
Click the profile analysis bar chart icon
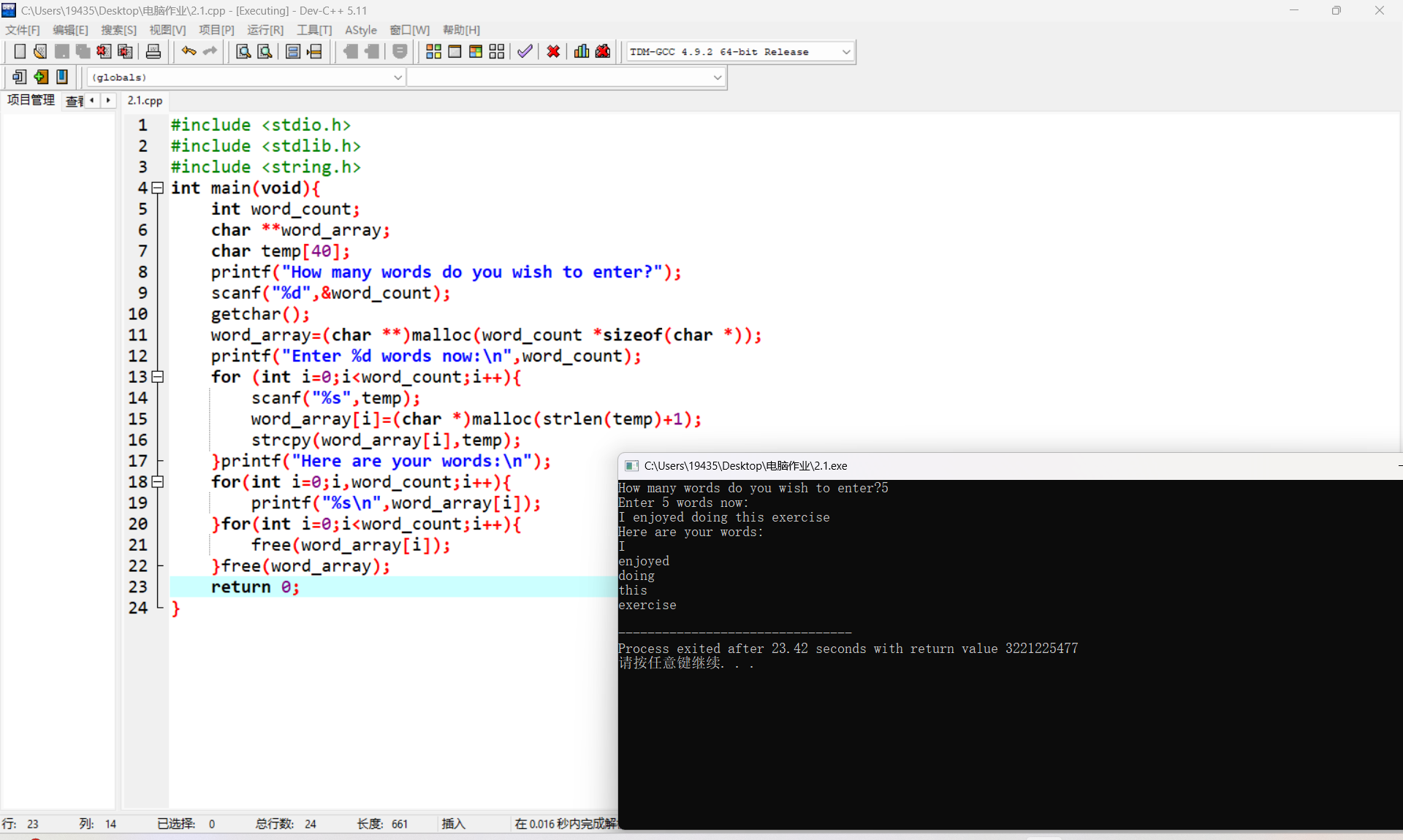pyautogui.click(x=582, y=52)
